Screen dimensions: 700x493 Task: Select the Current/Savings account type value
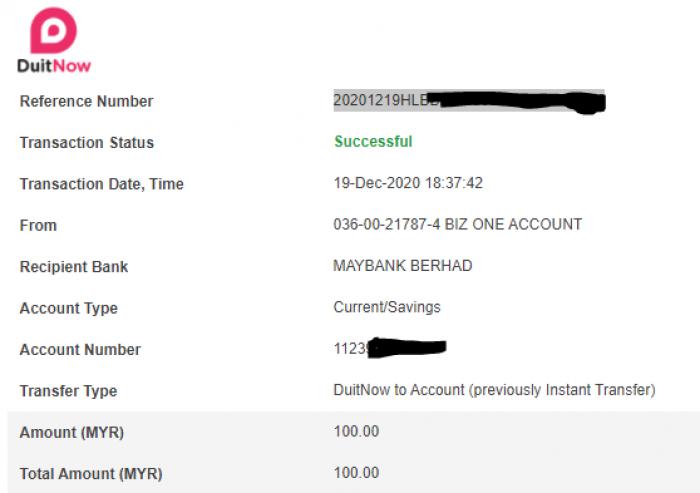point(387,307)
